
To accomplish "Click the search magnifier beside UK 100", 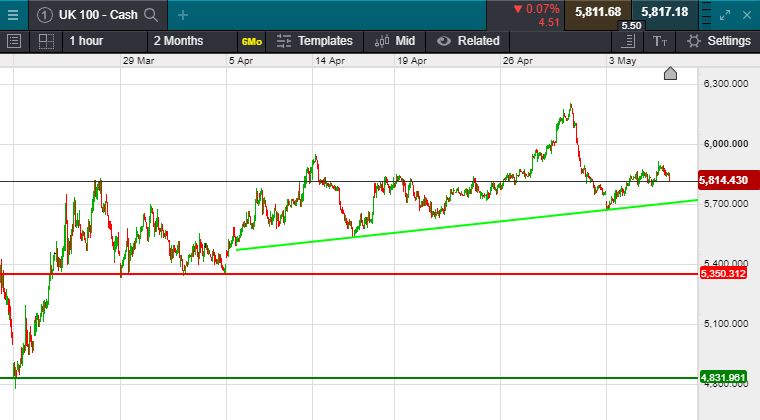I will point(150,15).
